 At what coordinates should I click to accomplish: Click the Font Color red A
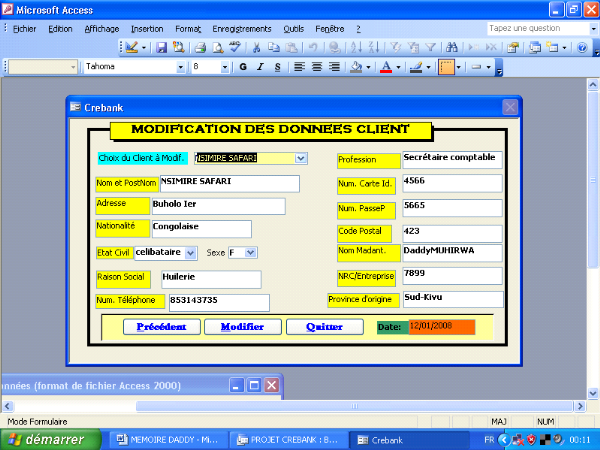386,67
